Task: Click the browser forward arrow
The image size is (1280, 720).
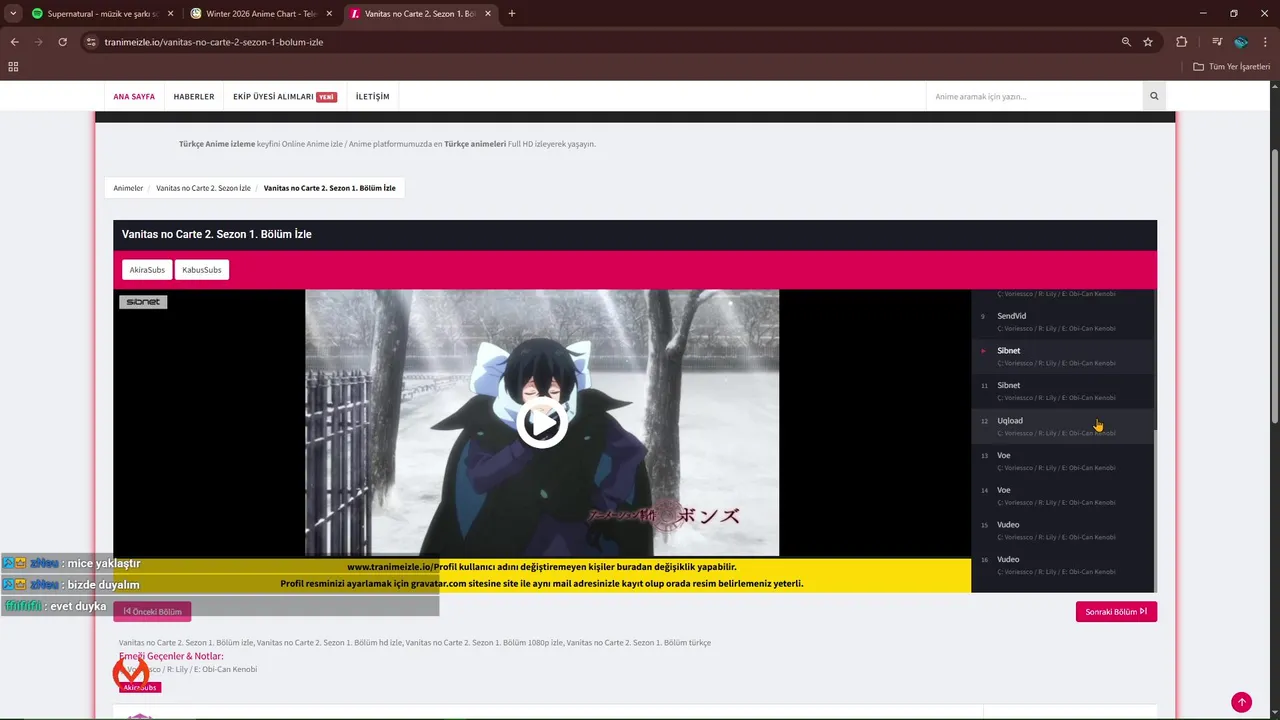Action: pos(38,42)
